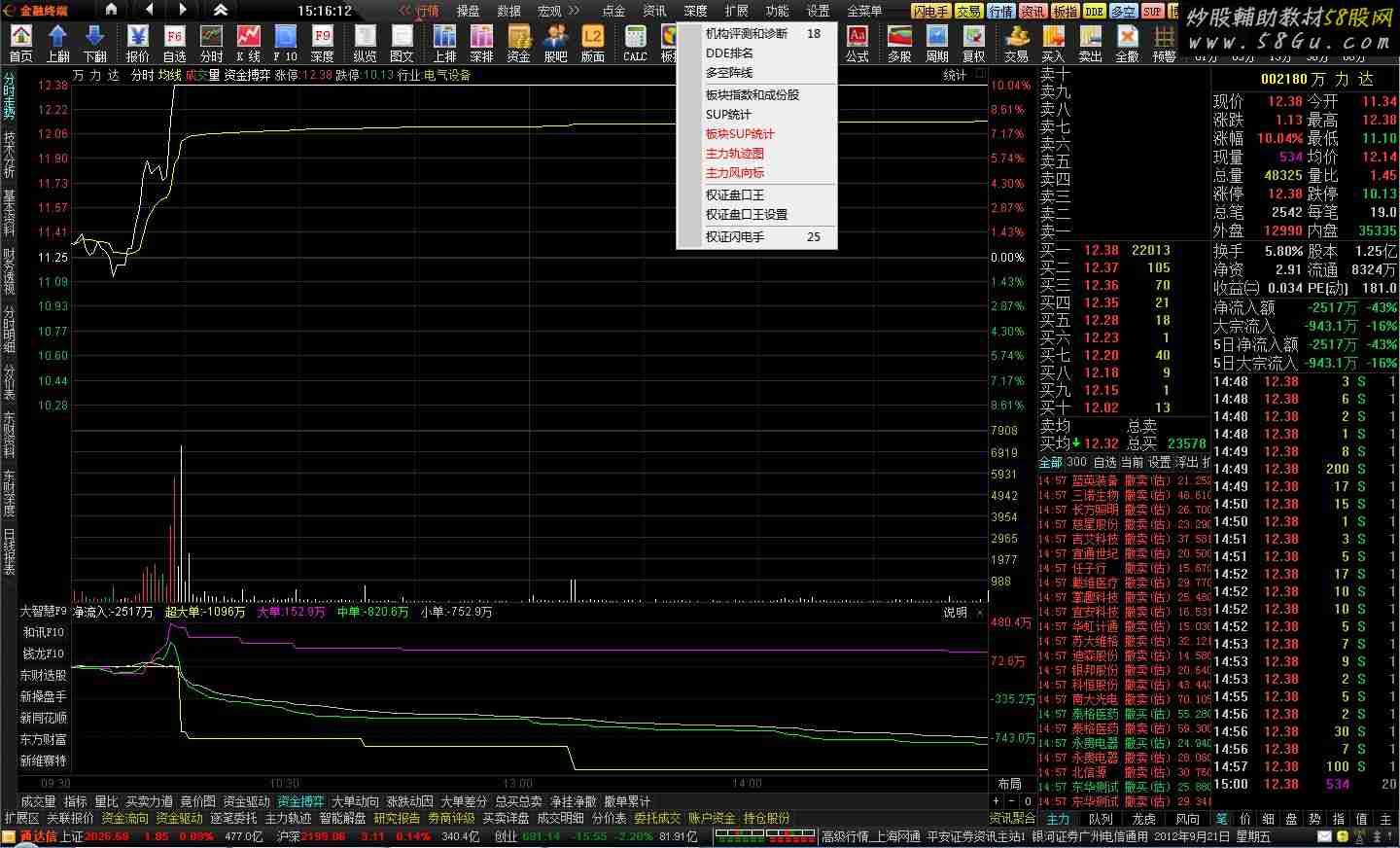Open the 资讯 menu
Viewport: 1400px width, 848px height.
(x=654, y=11)
